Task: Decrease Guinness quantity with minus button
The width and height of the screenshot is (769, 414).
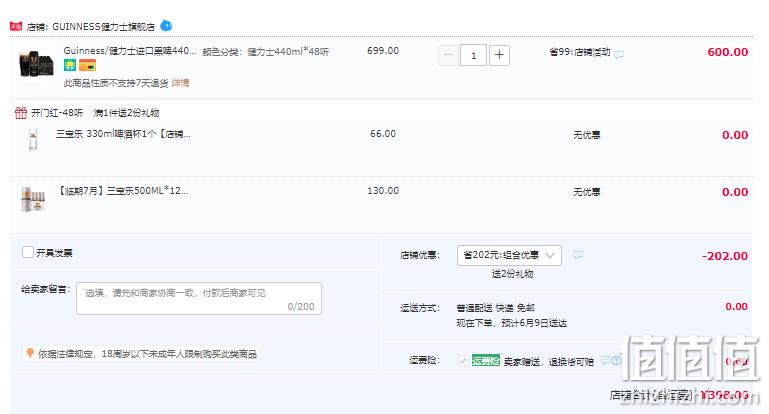Action: pos(448,55)
